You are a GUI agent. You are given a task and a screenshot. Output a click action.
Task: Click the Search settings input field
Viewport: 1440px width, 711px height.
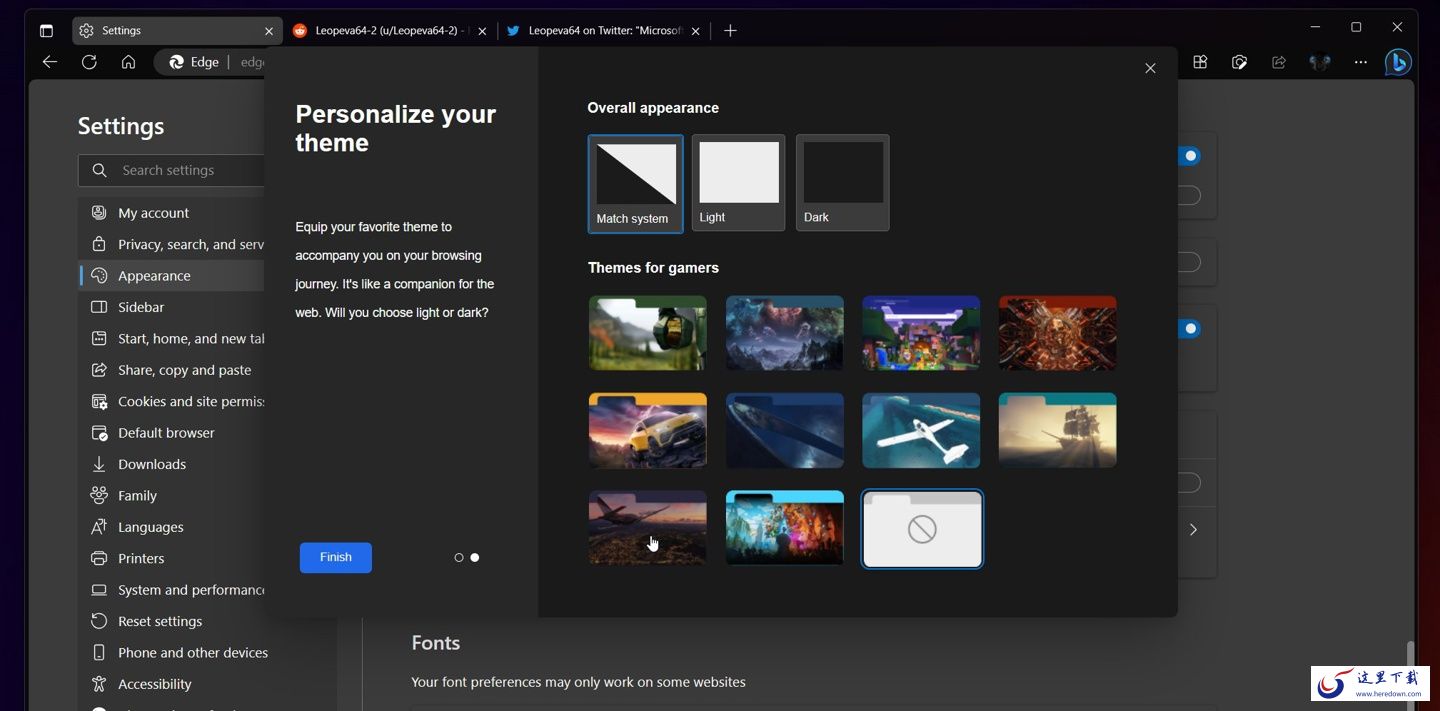172,170
